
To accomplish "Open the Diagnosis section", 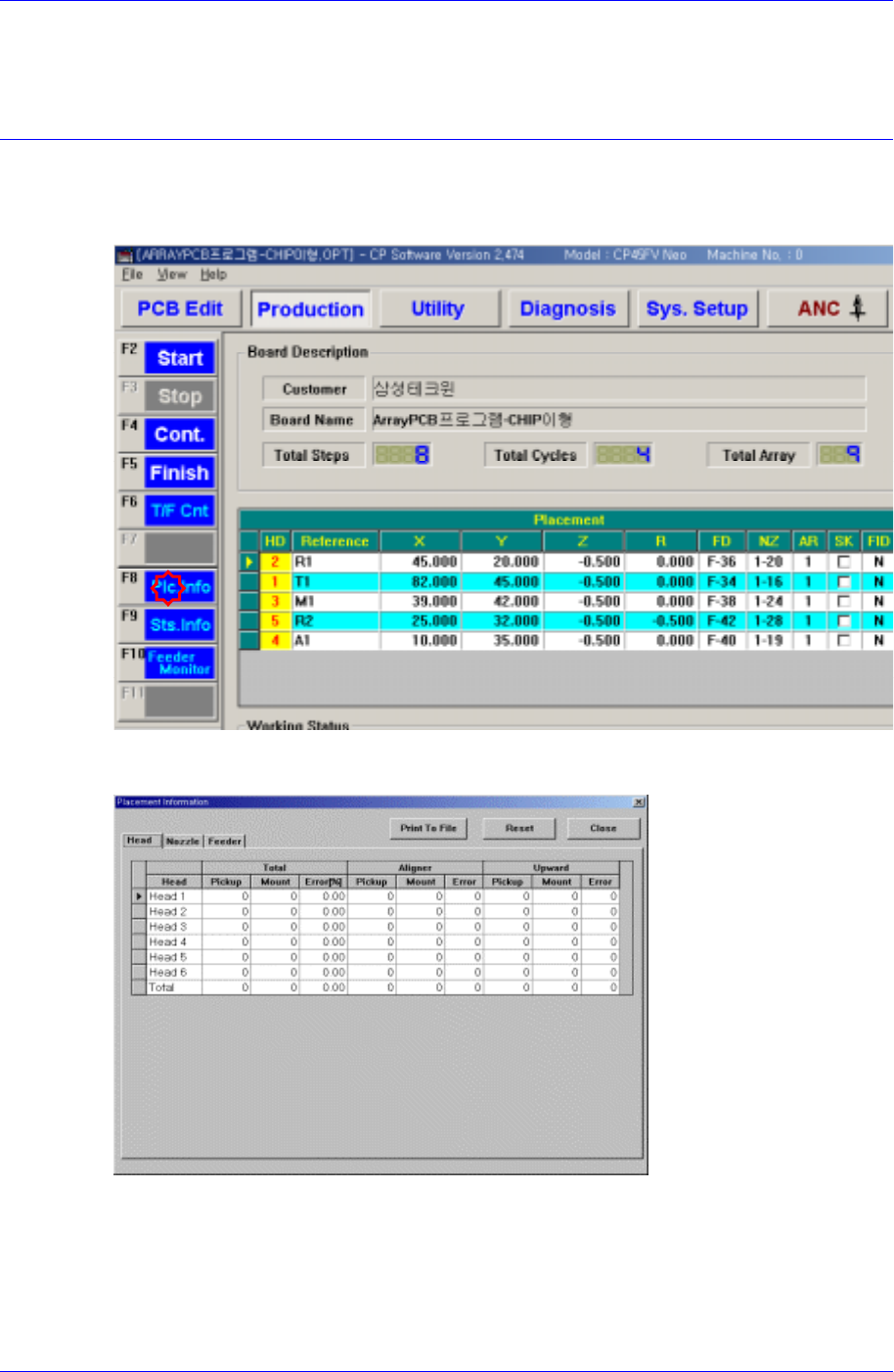I will click(x=567, y=309).
